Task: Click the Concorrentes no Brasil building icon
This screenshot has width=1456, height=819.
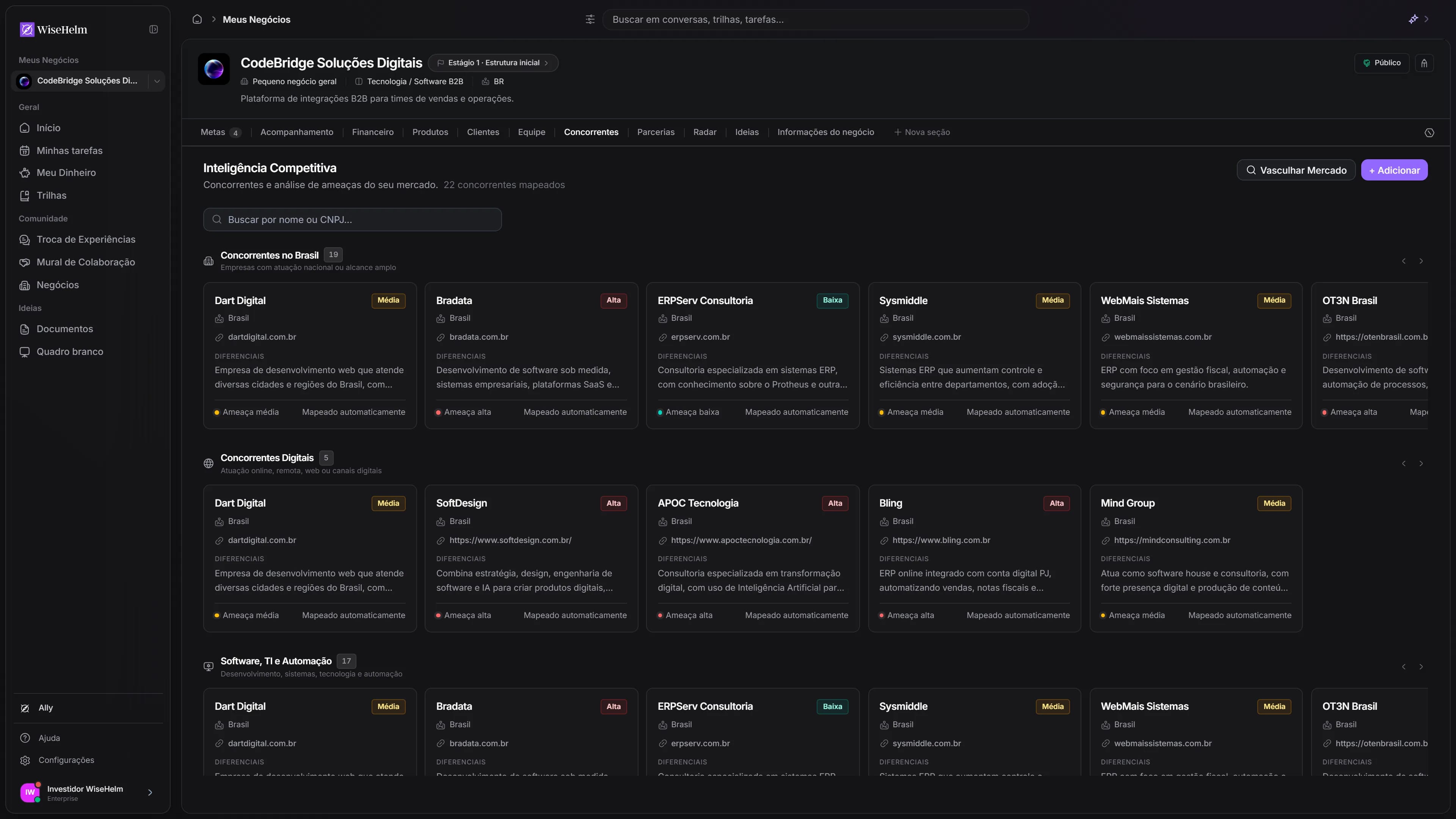Action: click(209, 260)
